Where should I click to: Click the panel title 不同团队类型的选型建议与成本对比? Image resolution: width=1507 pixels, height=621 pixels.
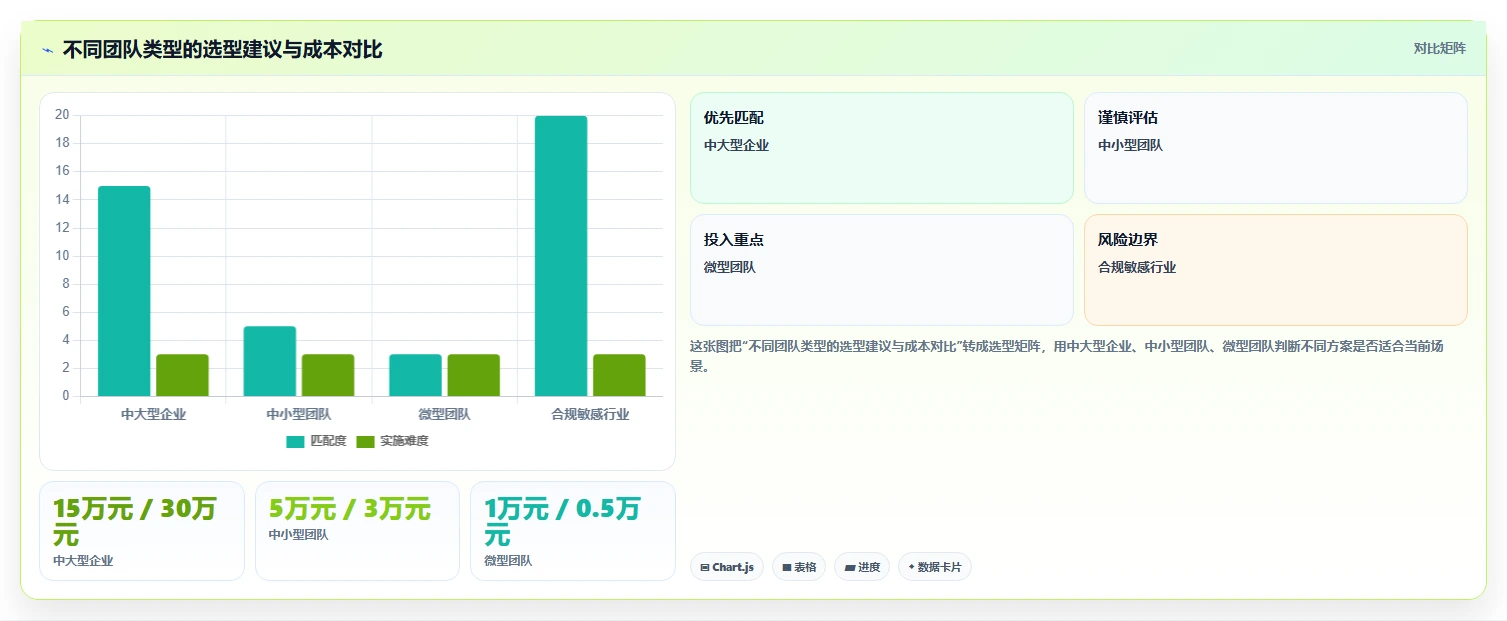pos(222,50)
